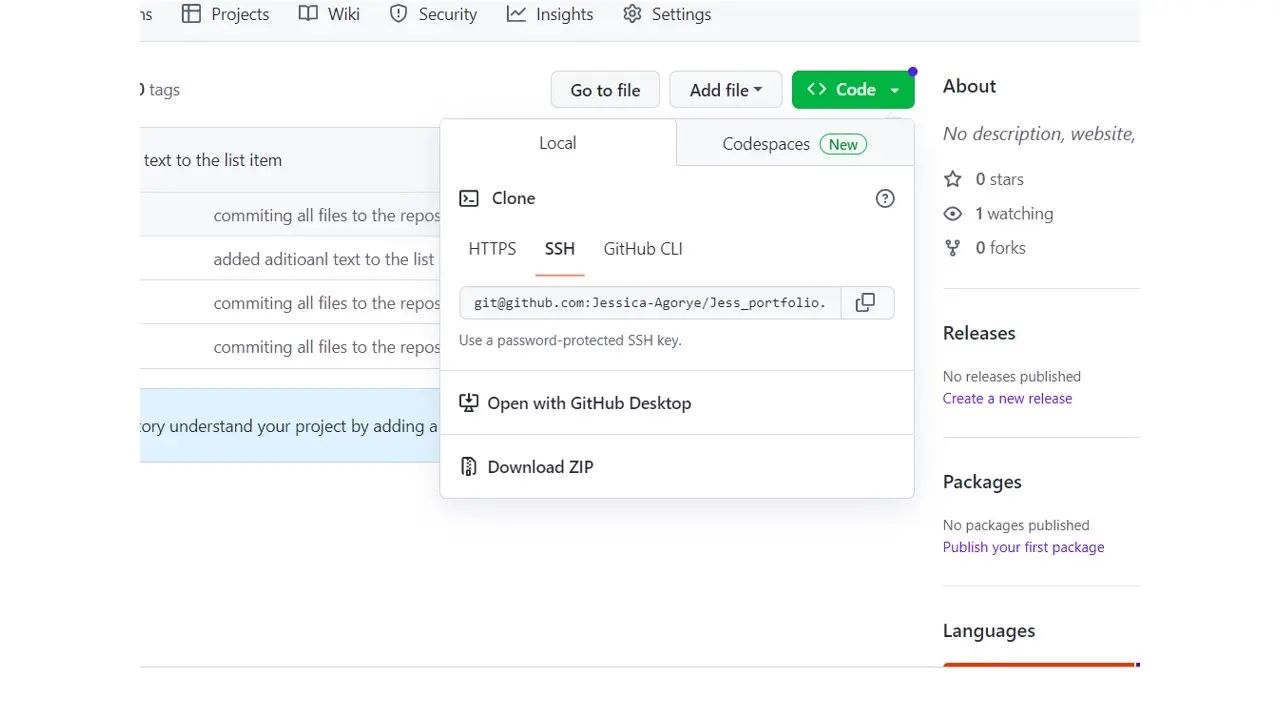Click the Languages heading
1280x720 pixels.
coord(989,631)
